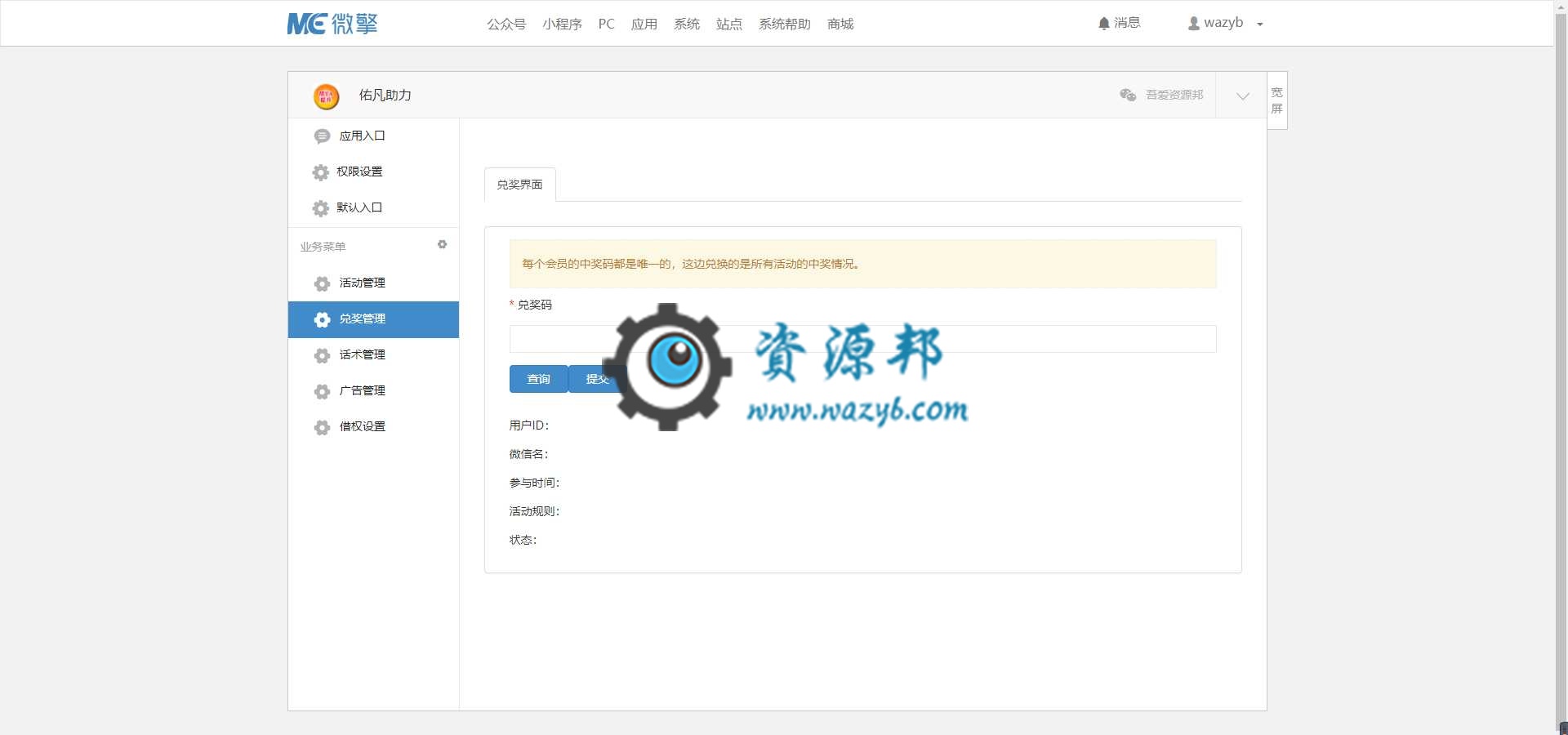Viewport: 1568px width, 735px height.
Task: Click the 兑奖码 input field
Action: coord(862,339)
